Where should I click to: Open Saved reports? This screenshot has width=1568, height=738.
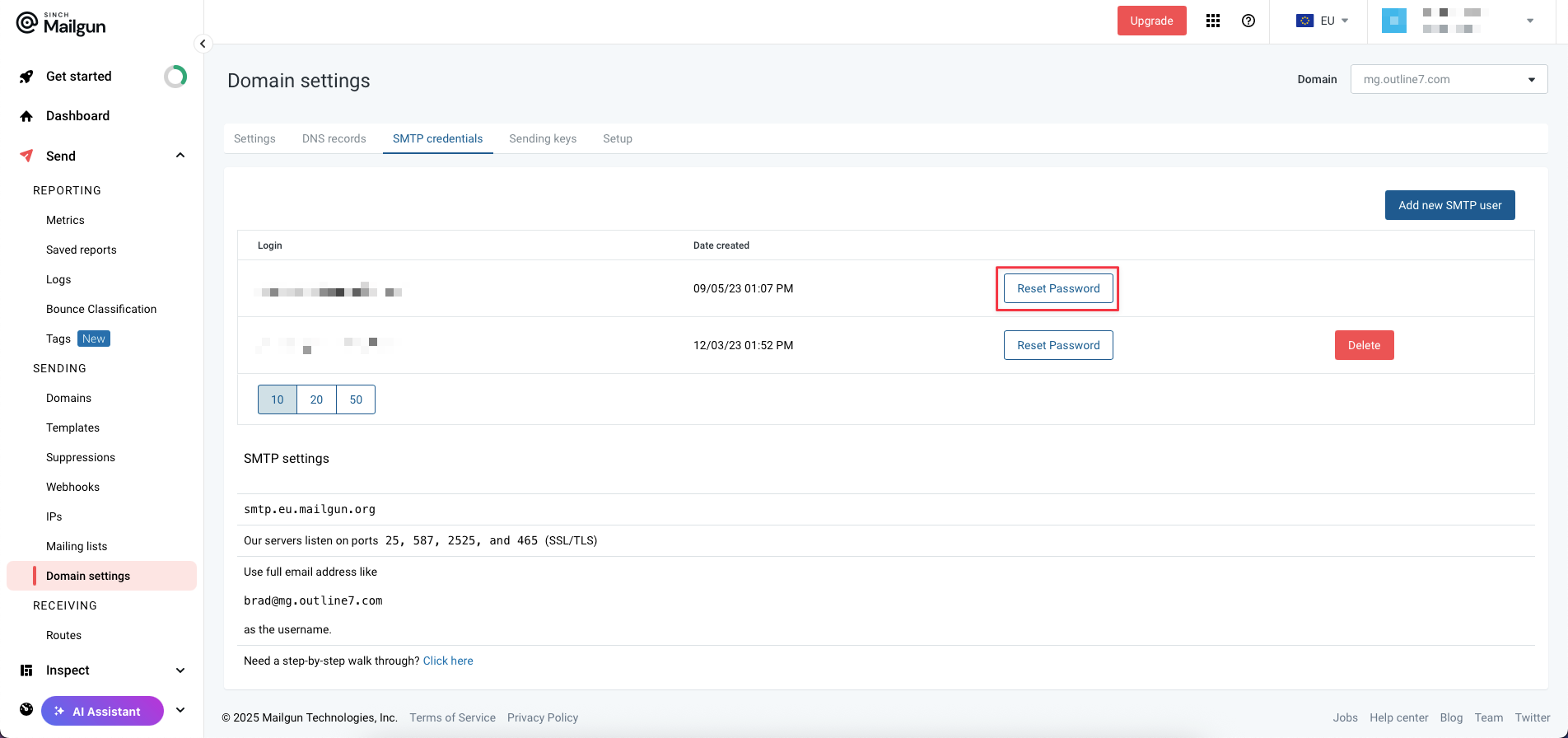click(x=82, y=250)
